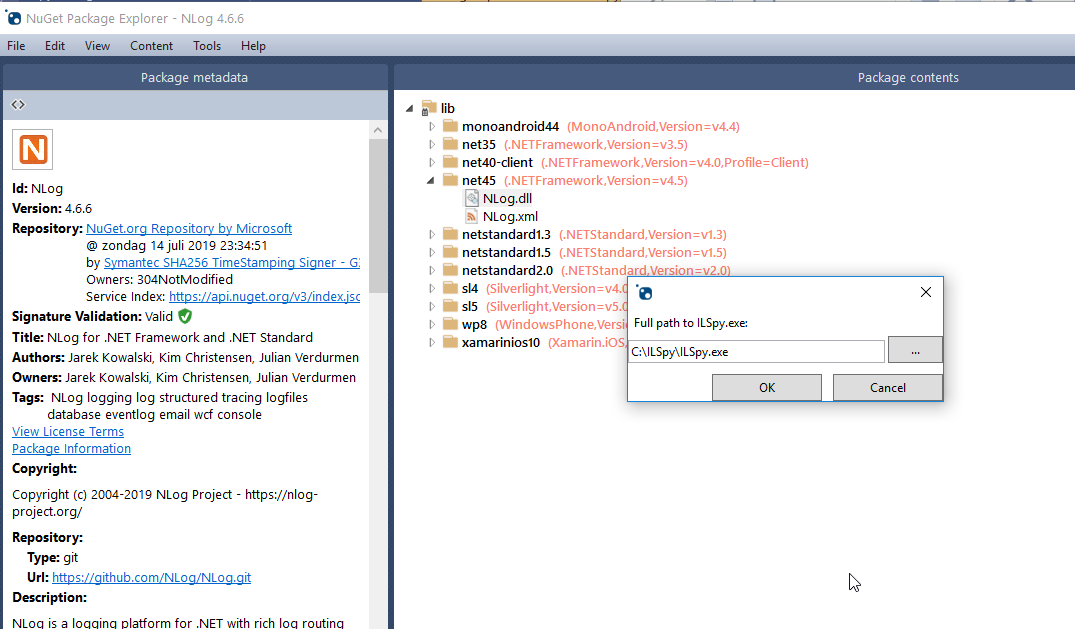The image size is (1075, 629).
Task: Open View License Terms link
Action: click(x=68, y=431)
